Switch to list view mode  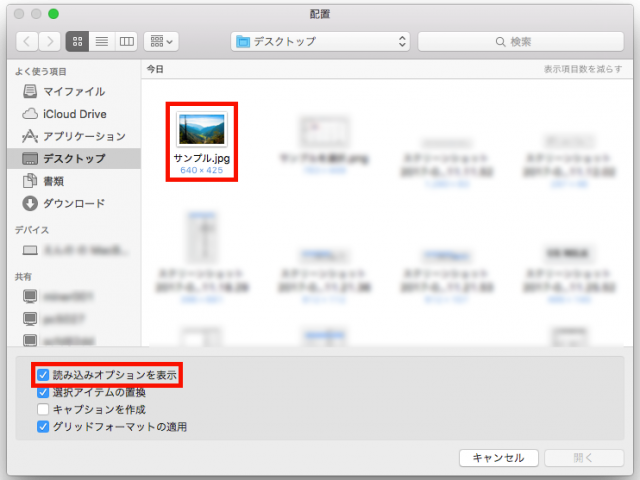point(102,41)
